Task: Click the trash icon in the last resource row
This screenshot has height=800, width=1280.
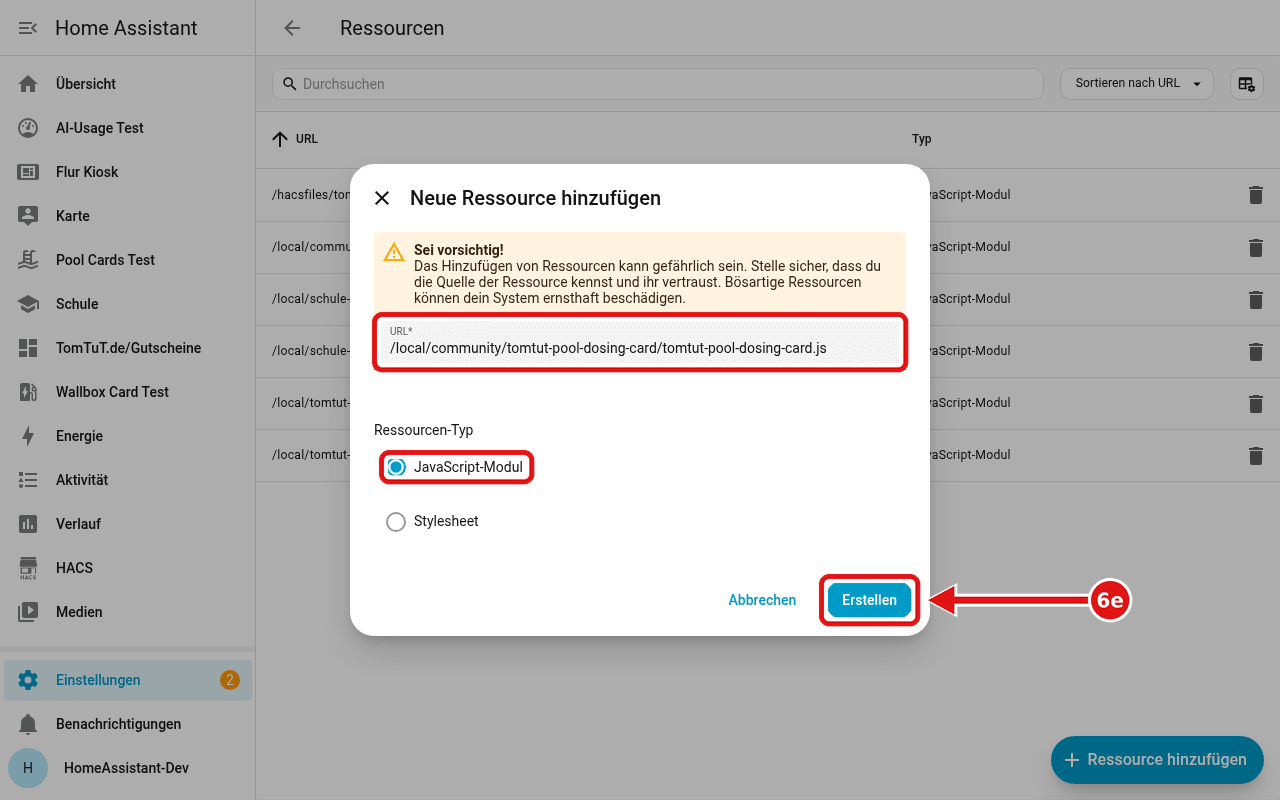Action: tap(1256, 455)
